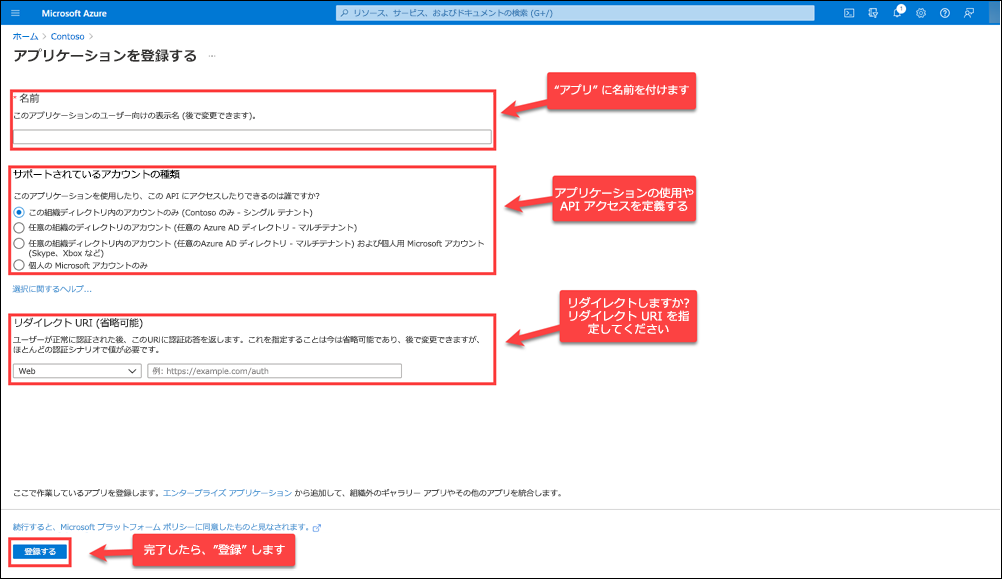Click the redirect URI input field
The height and width of the screenshot is (579, 1002).
(275, 371)
